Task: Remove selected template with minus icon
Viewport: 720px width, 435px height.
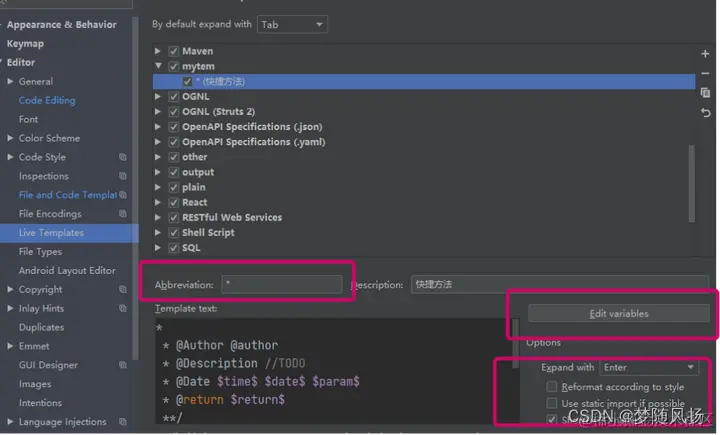Action: point(705,73)
